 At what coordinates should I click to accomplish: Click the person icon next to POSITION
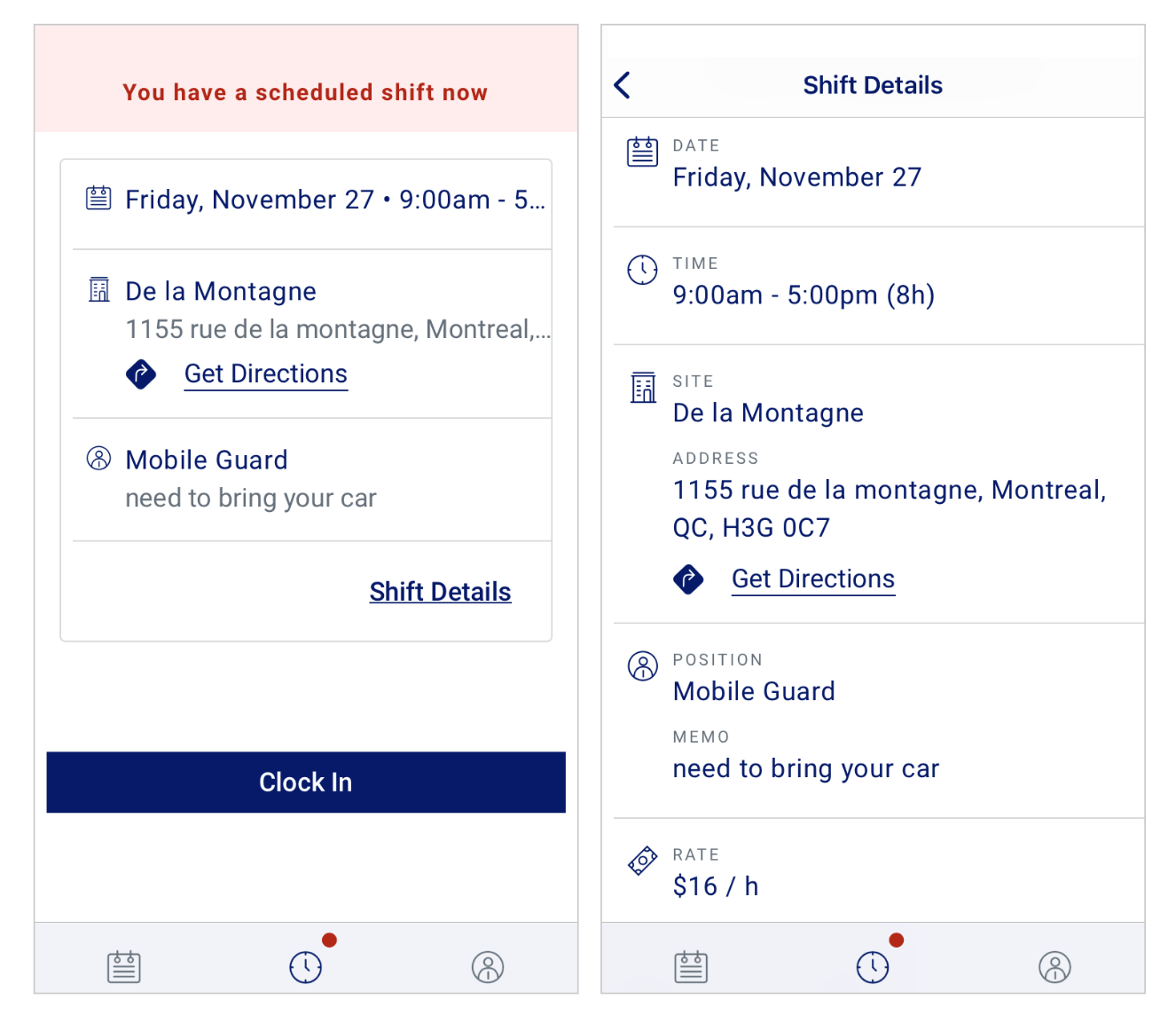coord(643,665)
